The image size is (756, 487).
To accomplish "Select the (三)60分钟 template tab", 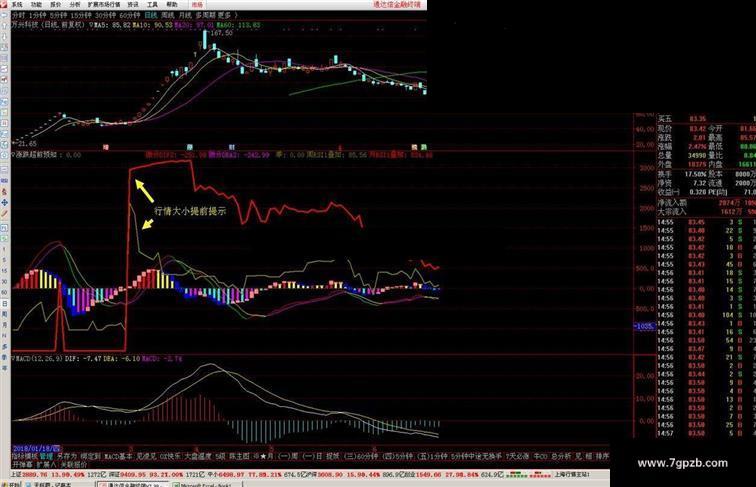I will click(x=361, y=456).
